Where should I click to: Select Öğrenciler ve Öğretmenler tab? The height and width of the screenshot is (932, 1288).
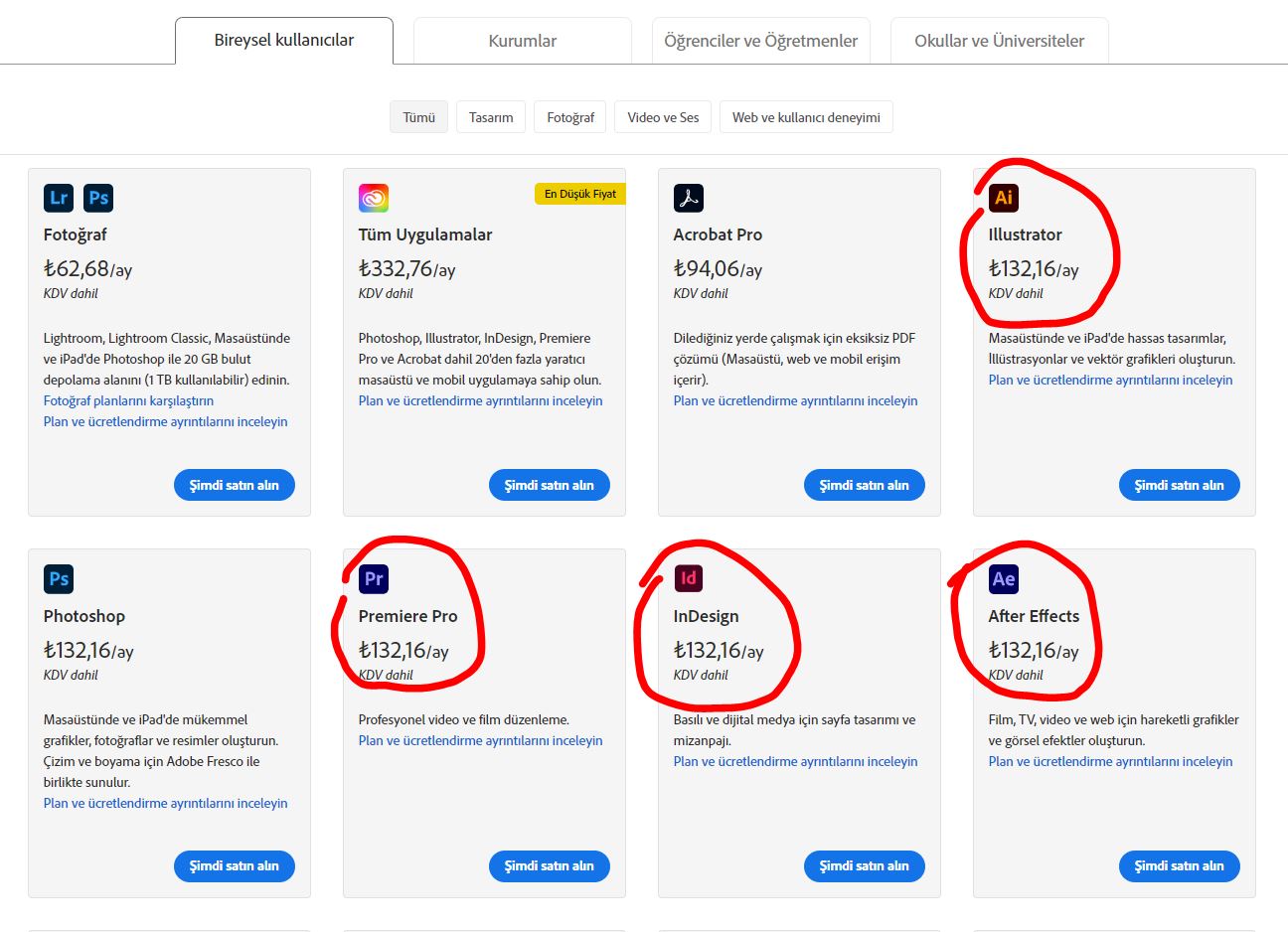point(761,41)
